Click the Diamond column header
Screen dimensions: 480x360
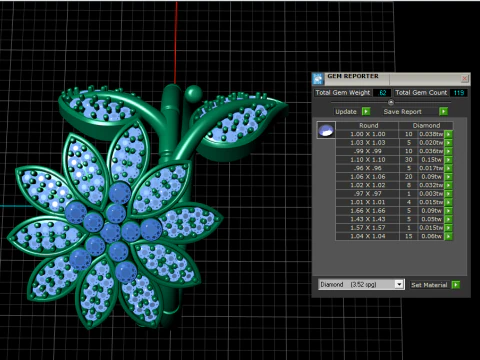coord(426,126)
